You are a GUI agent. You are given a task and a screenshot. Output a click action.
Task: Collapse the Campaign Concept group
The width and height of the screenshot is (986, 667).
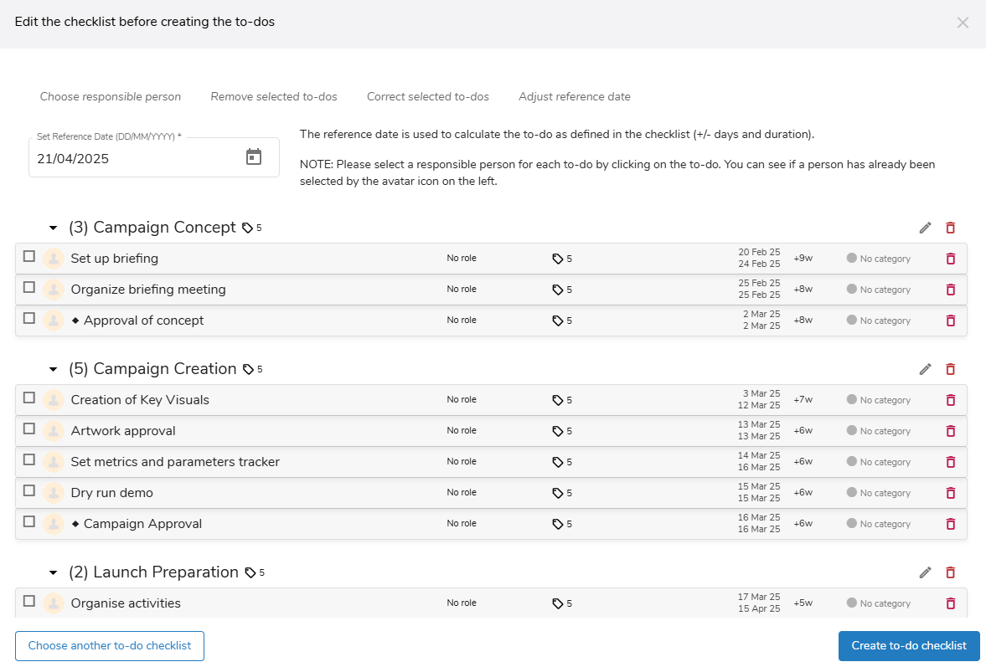pyautogui.click(x=54, y=228)
